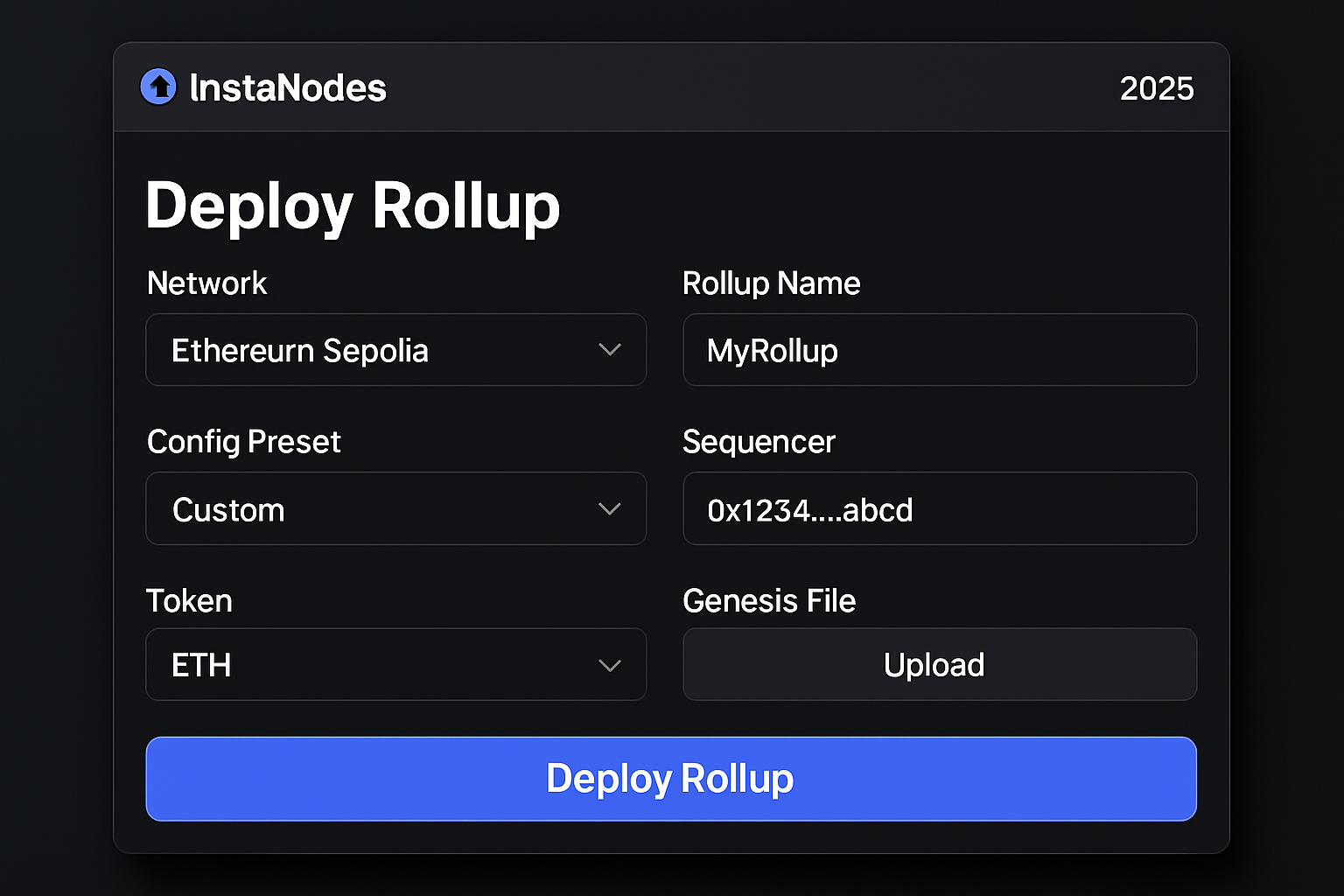The height and width of the screenshot is (896, 1344).
Task: Click the Network field label
Action: [x=206, y=283]
